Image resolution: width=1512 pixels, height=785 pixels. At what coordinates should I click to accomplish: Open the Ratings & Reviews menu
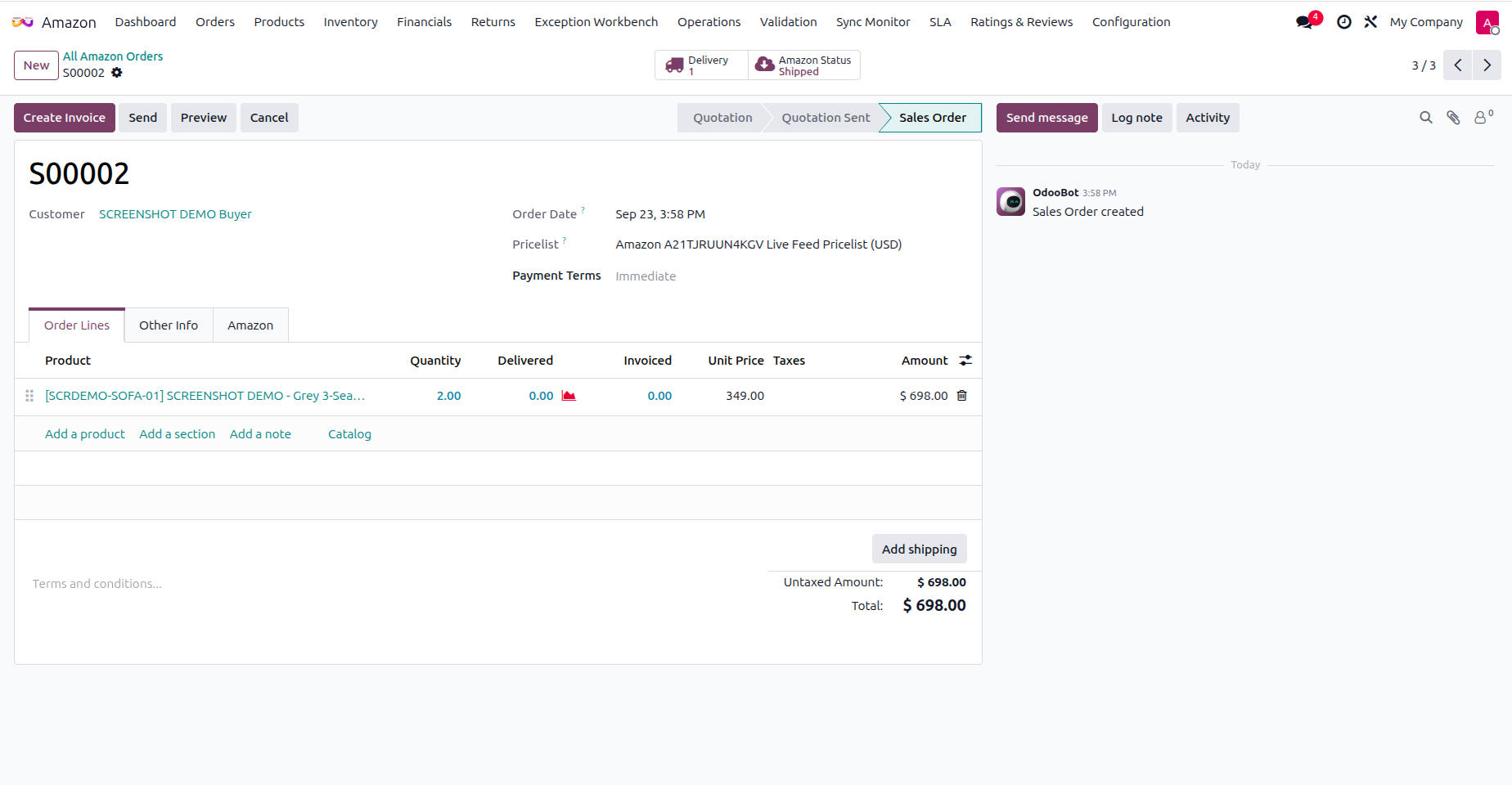tap(1021, 22)
